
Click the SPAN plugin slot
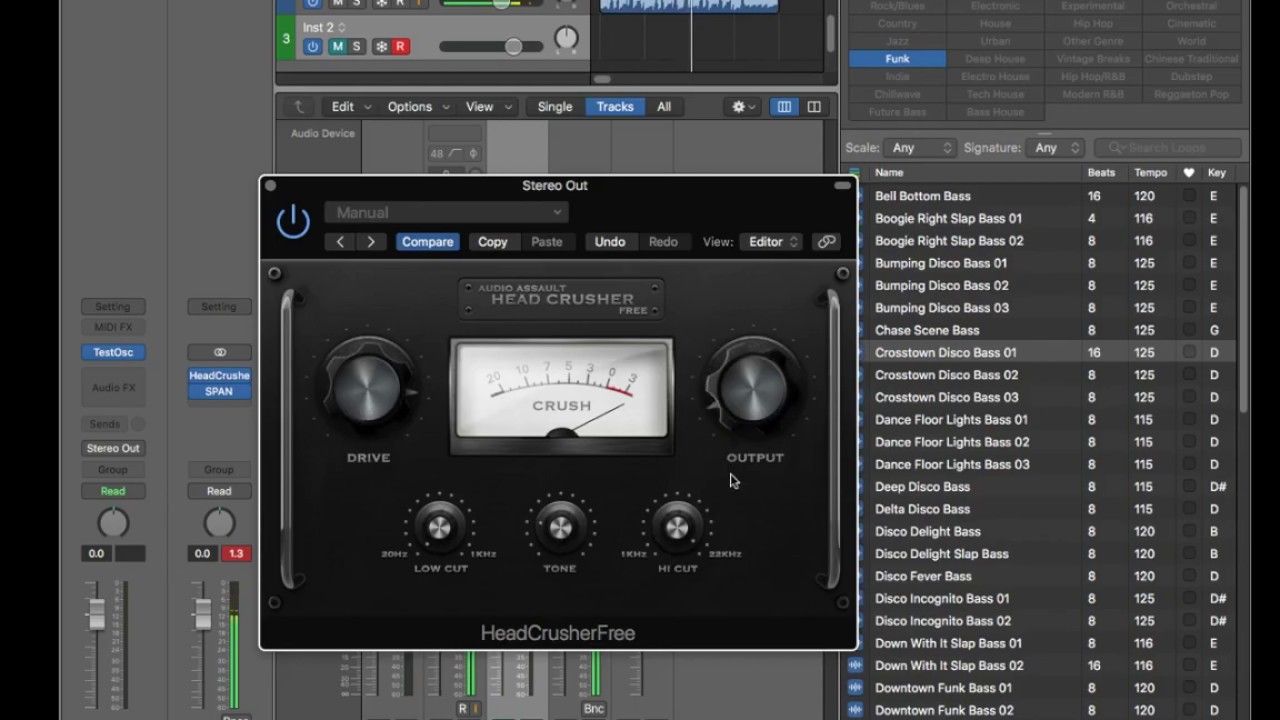click(x=219, y=391)
